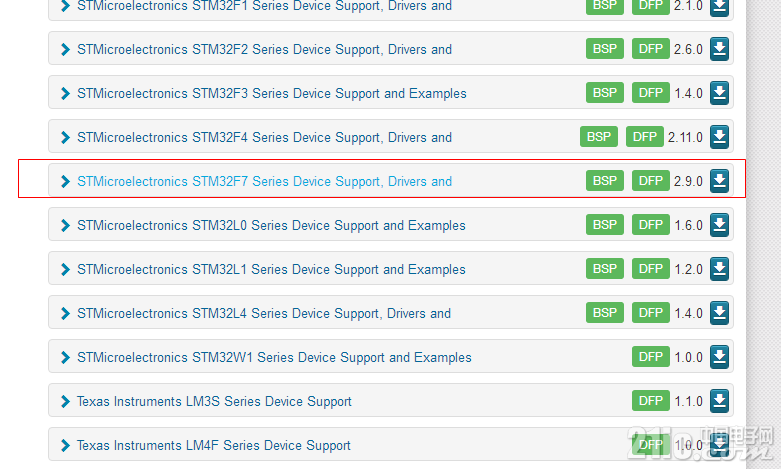Open Texas Instruments LM4F Series Device Support
Image resolution: width=781 pixels, height=469 pixels.
(x=214, y=445)
